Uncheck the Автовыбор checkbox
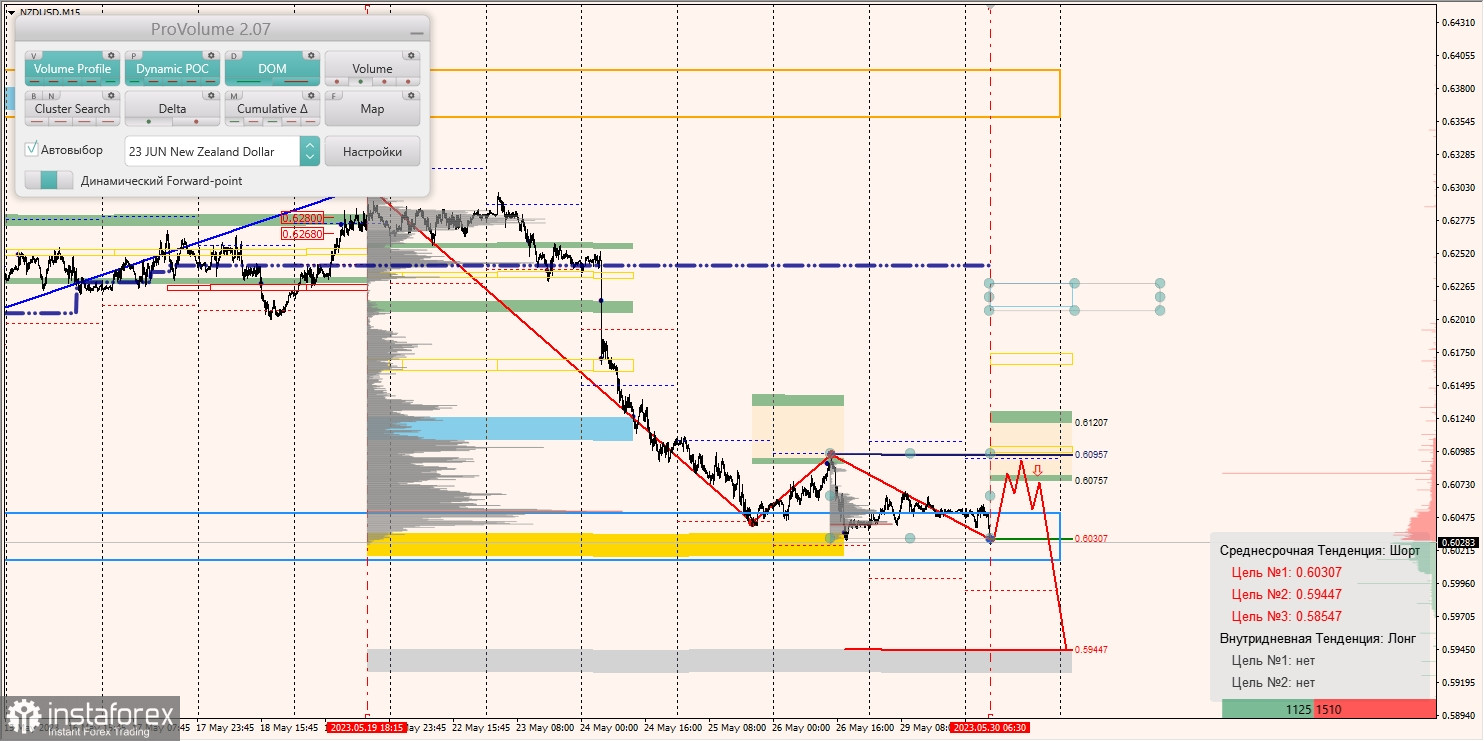 (32, 149)
